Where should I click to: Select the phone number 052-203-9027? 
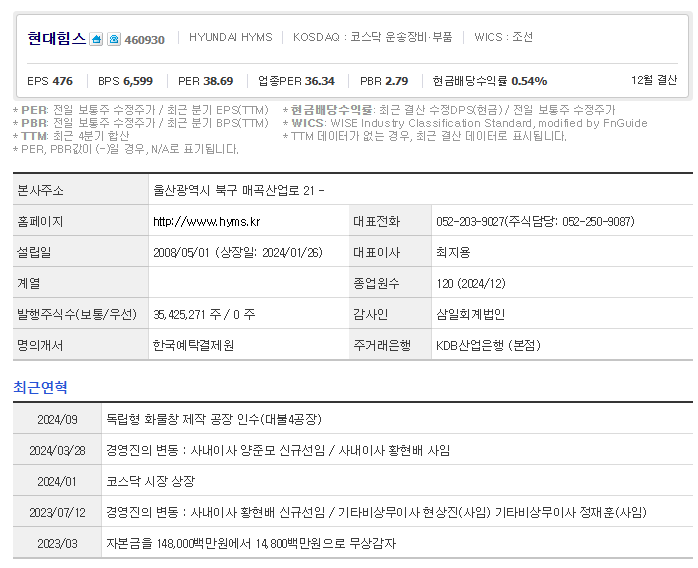pos(470,221)
